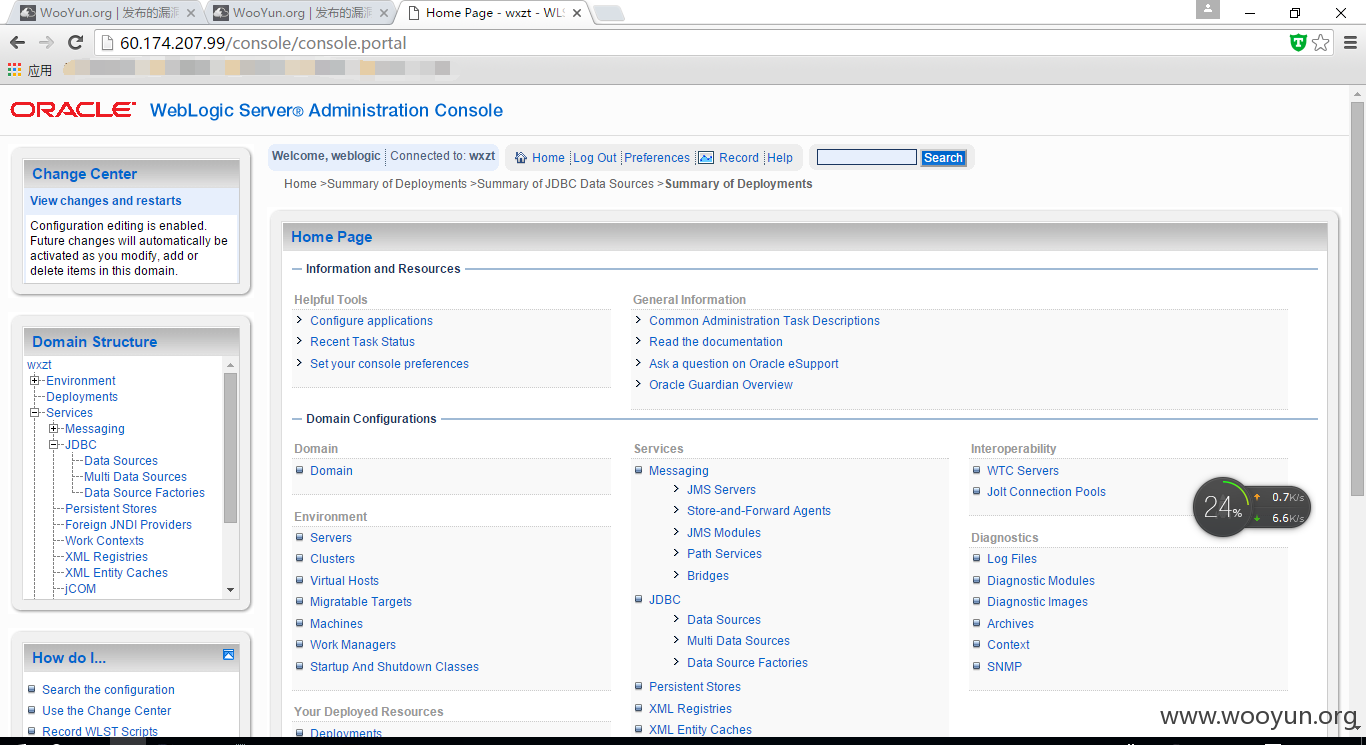Open Chrome's hamburger menu
1366x745 pixels.
pyautogui.click(x=1349, y=43)
